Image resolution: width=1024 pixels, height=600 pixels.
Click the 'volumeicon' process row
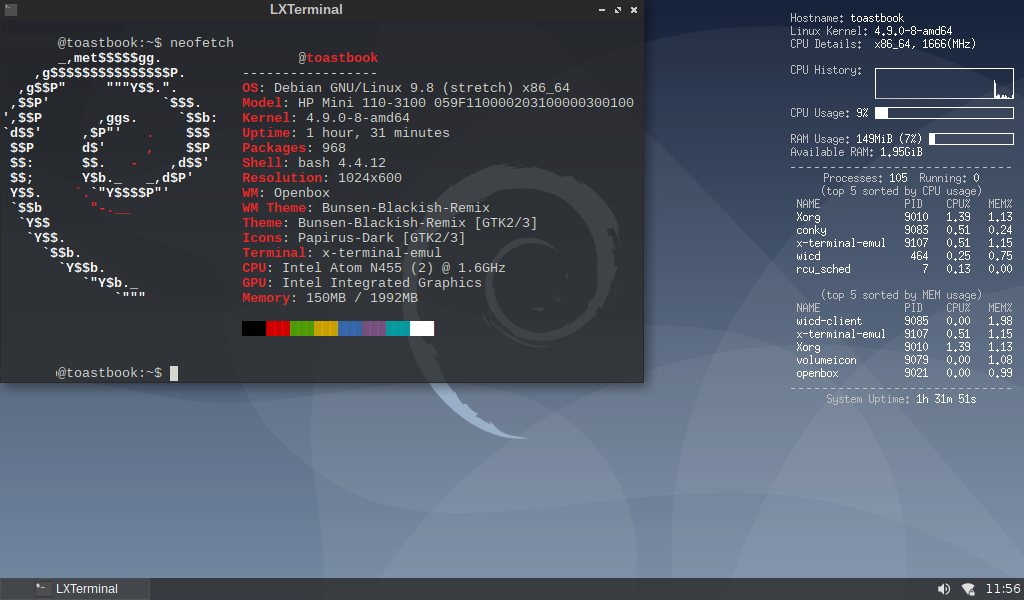pos(904,360)
